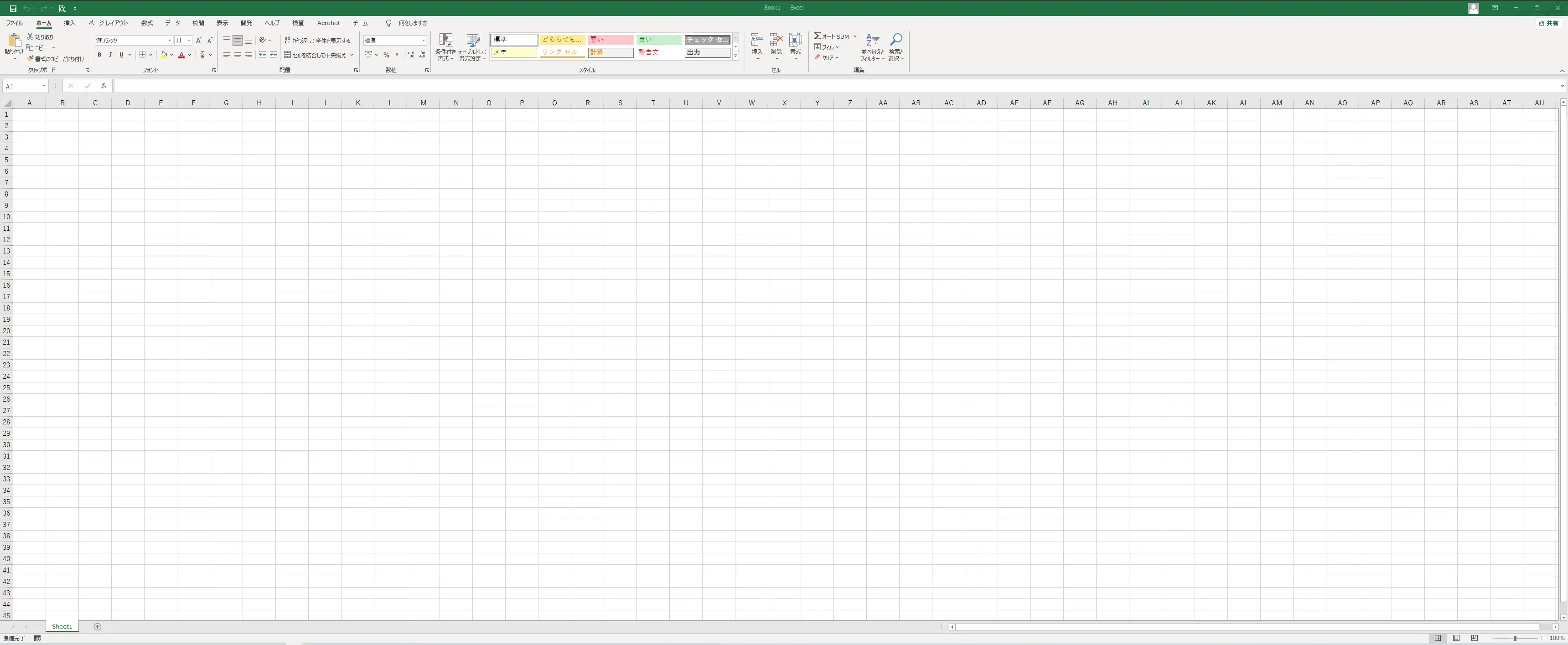Open the Conditional Formatting icon
This screenshot has width=1568, height=645.
445,41
